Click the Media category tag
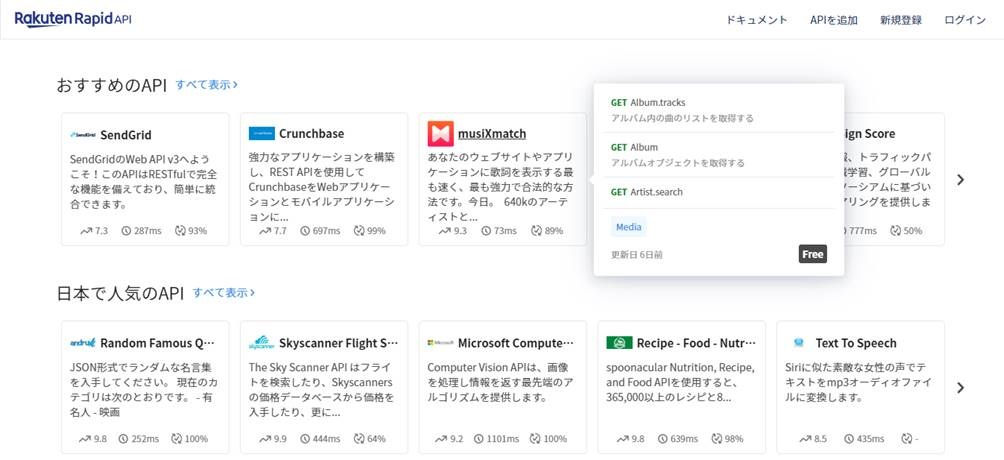The height and width of the screenshot is (460, 1004). [x=628, y=227]
